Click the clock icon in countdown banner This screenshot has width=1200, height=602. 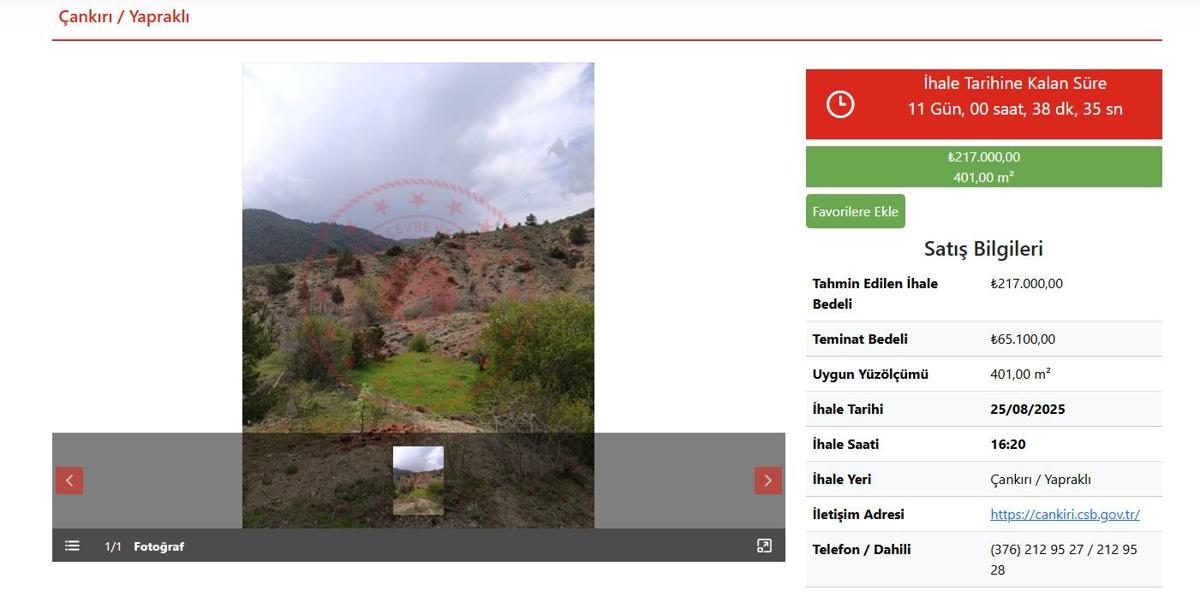coord(840,104)
